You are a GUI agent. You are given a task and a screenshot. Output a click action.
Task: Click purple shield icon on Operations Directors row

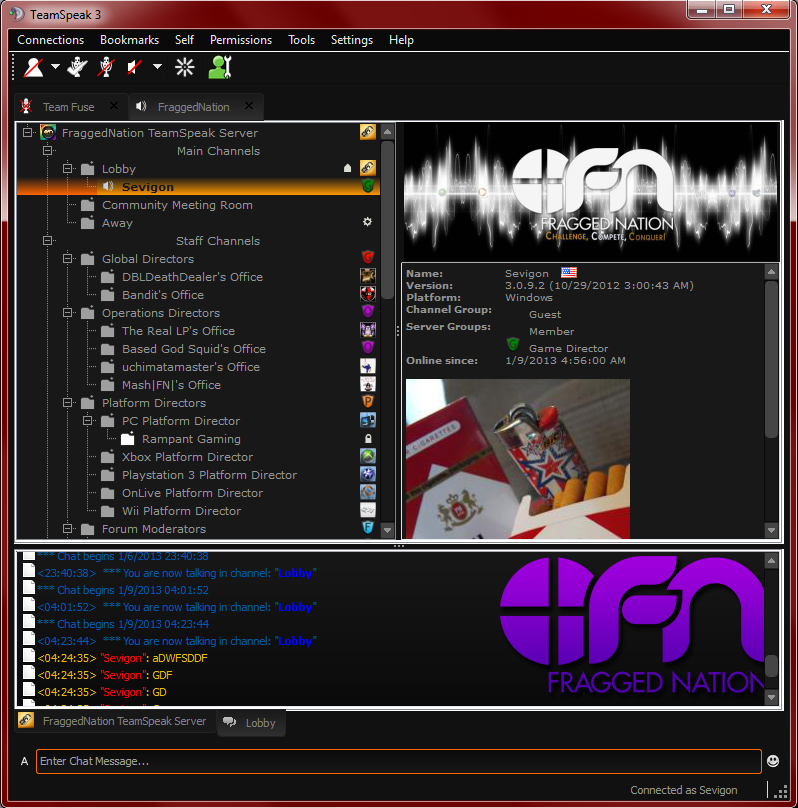pos(368,311)
